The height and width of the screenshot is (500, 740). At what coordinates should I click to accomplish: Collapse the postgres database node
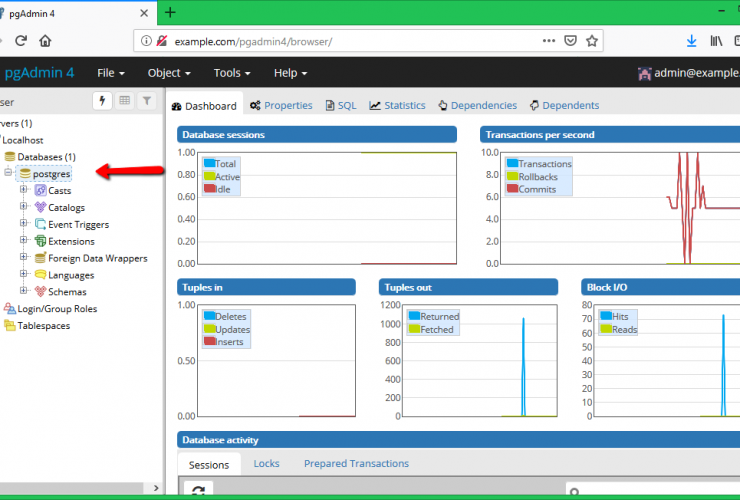tap(8, 173)
